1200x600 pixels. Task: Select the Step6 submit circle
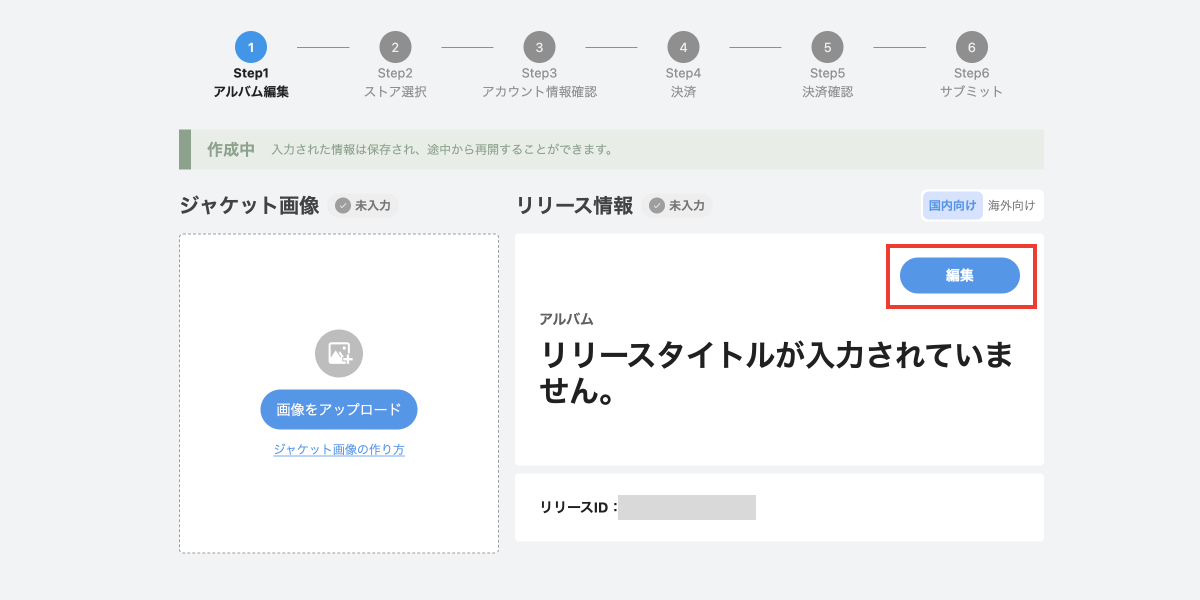pos(971,47)
